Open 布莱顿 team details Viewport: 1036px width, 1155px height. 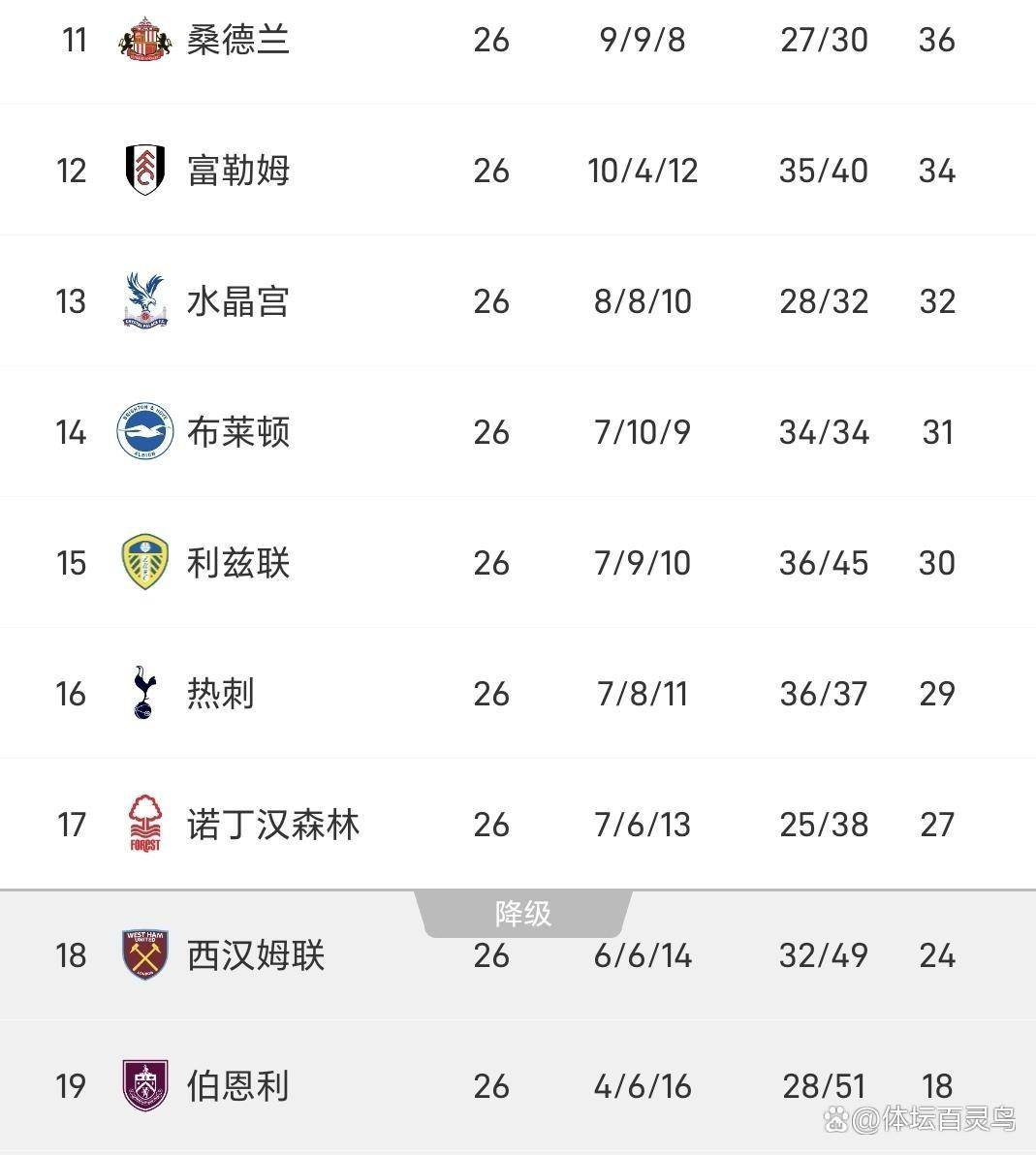tap(238, 432)
